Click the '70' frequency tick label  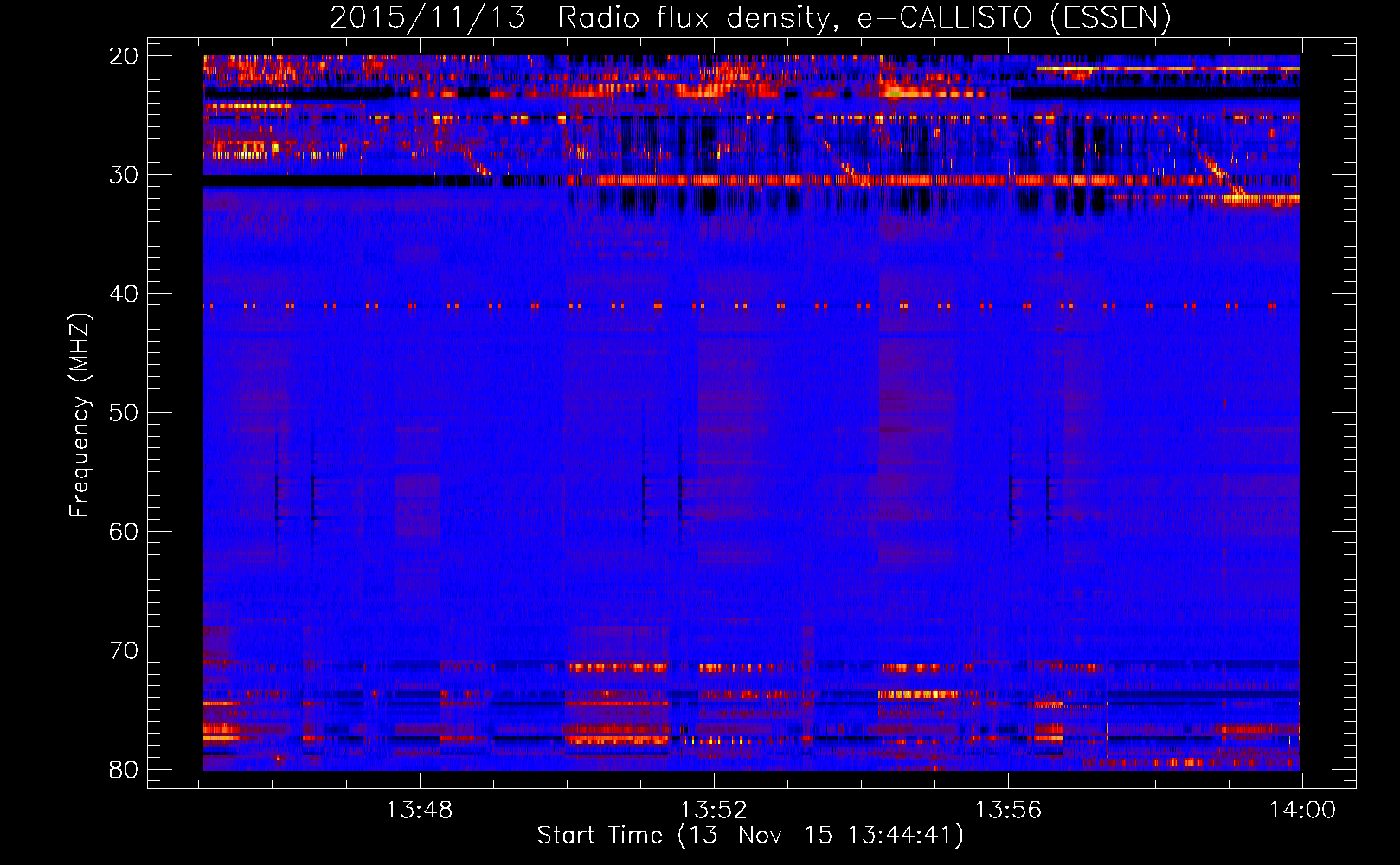(x=124, y=650)
